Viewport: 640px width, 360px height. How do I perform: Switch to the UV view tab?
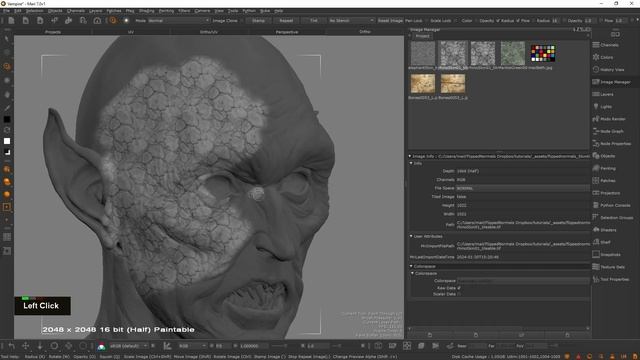(x=131, y=32)
